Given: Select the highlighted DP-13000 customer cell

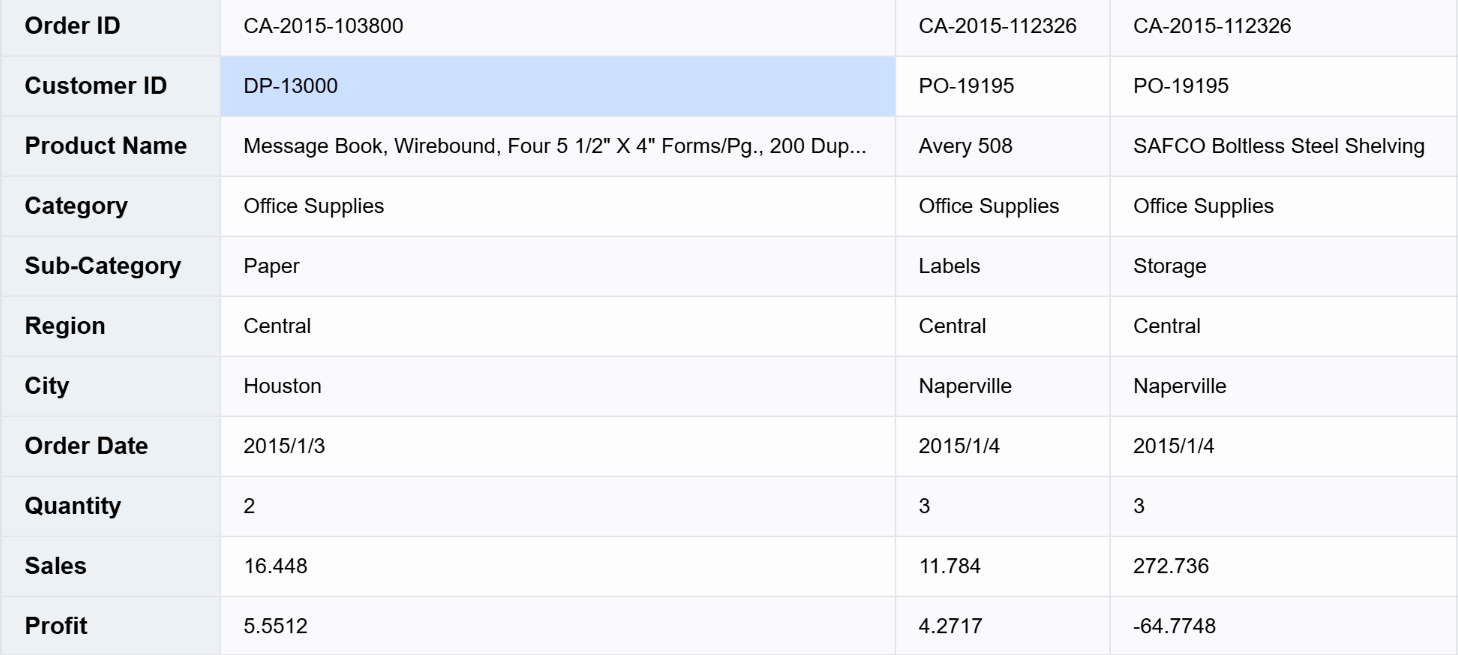Looking at the screenshot, I should (557, 86).
